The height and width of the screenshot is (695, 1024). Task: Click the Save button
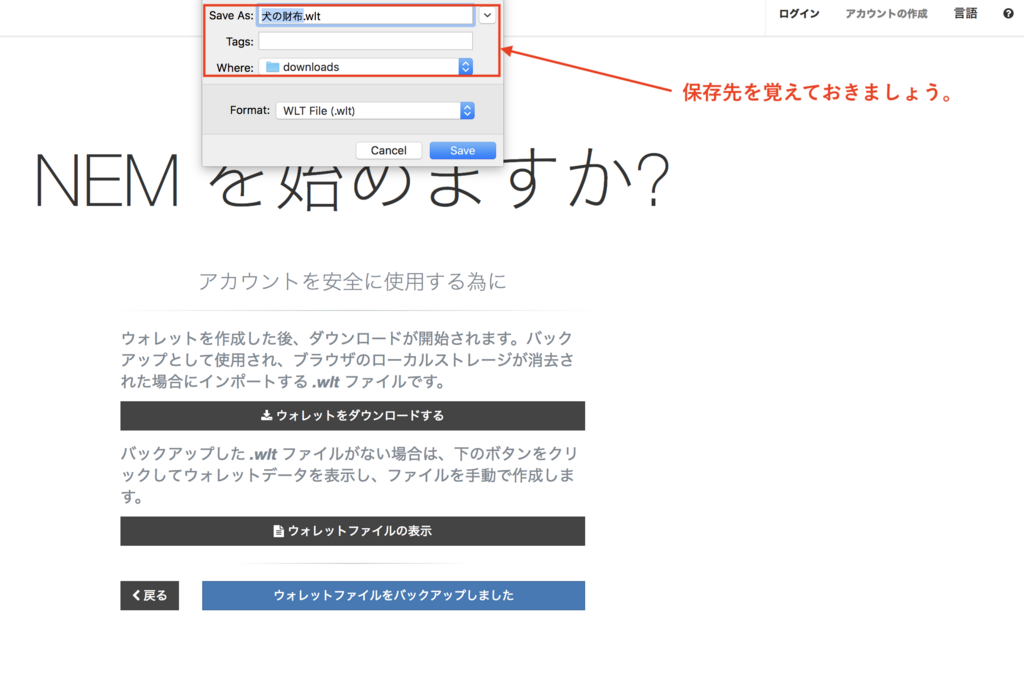[462, 150]
